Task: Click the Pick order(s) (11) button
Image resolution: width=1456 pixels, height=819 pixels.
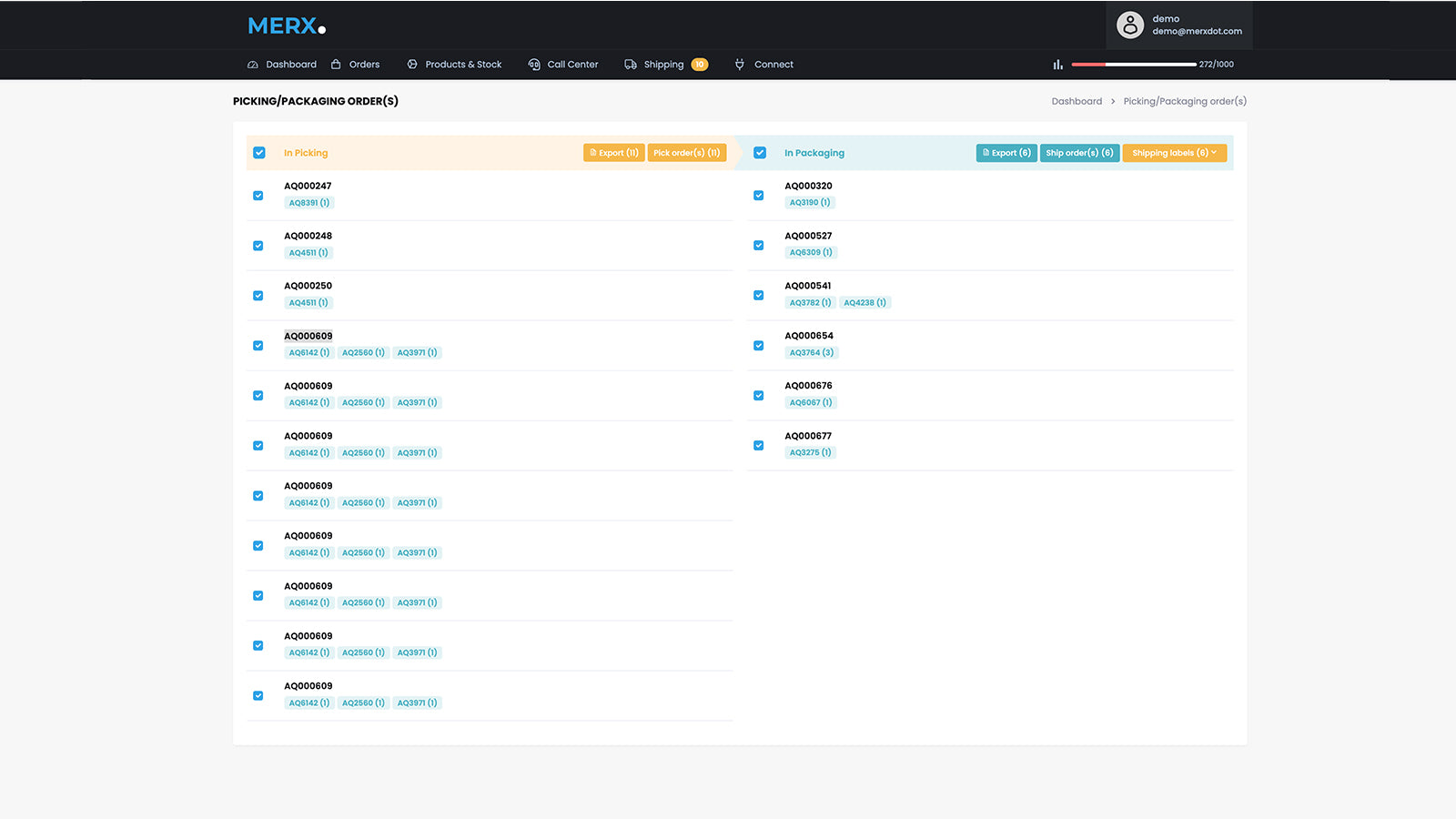Action: 686,153
